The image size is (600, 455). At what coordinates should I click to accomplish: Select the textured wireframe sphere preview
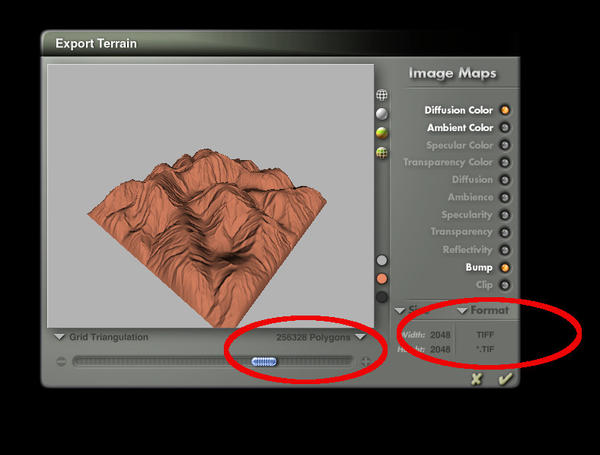382,153
